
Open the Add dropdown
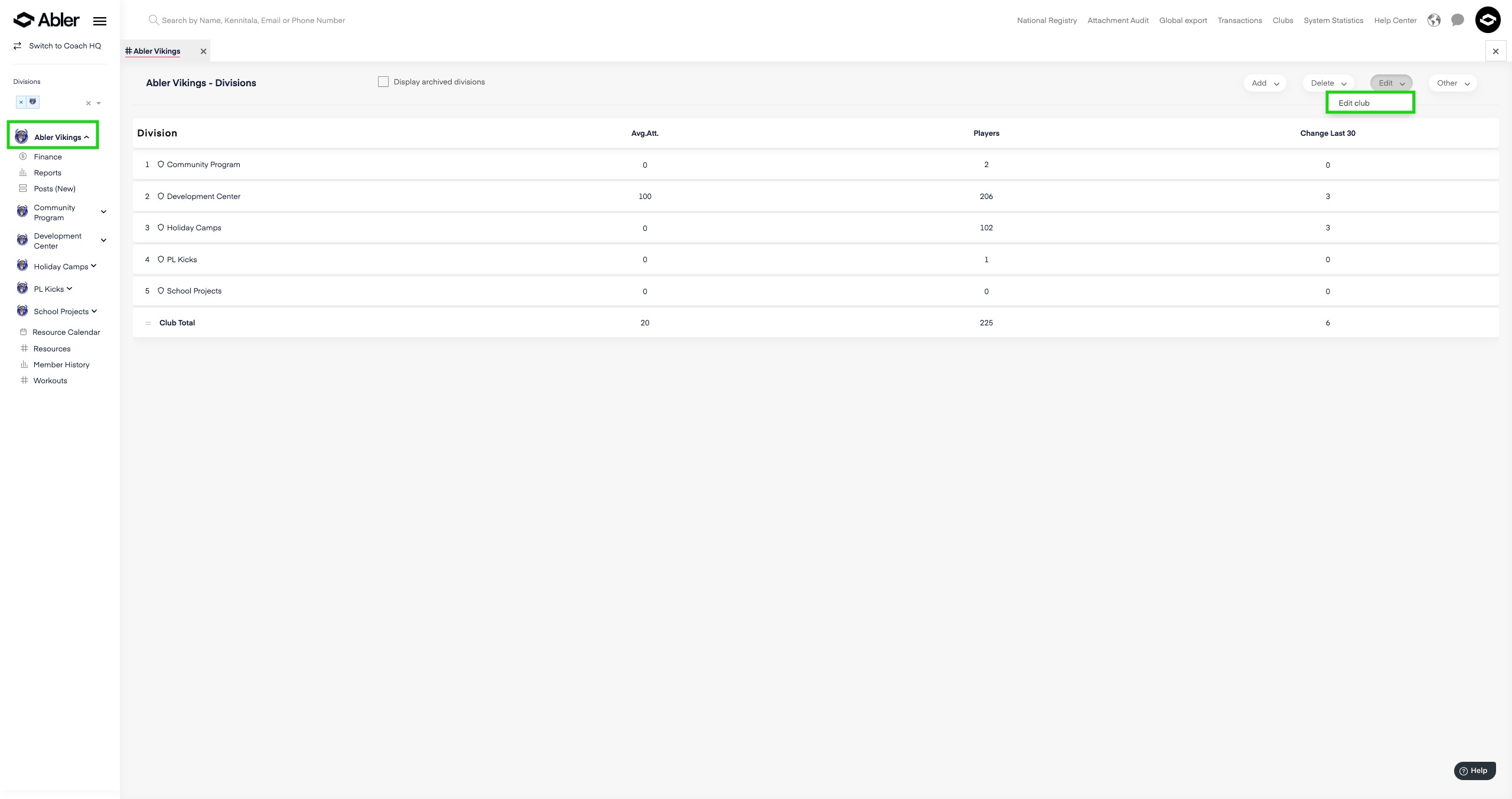coord(1265,83)
